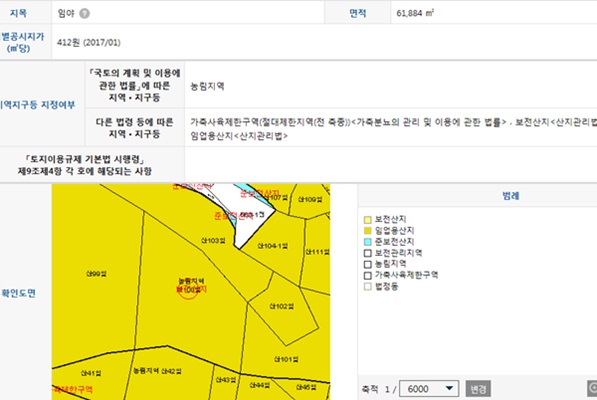Image resolution: width=597 pixels, height=400 pixels.
Task: Open the scale 6000 dropdown arrow
Action: point(449,388)
